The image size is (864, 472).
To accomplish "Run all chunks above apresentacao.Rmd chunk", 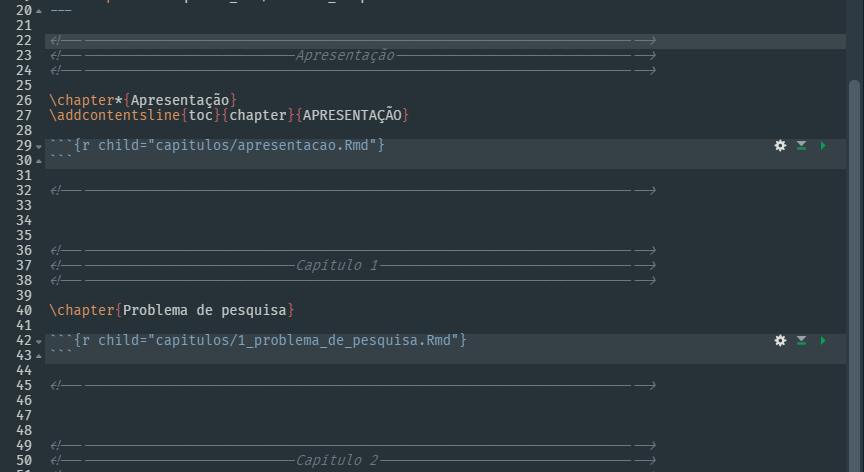I will [802, 145].
